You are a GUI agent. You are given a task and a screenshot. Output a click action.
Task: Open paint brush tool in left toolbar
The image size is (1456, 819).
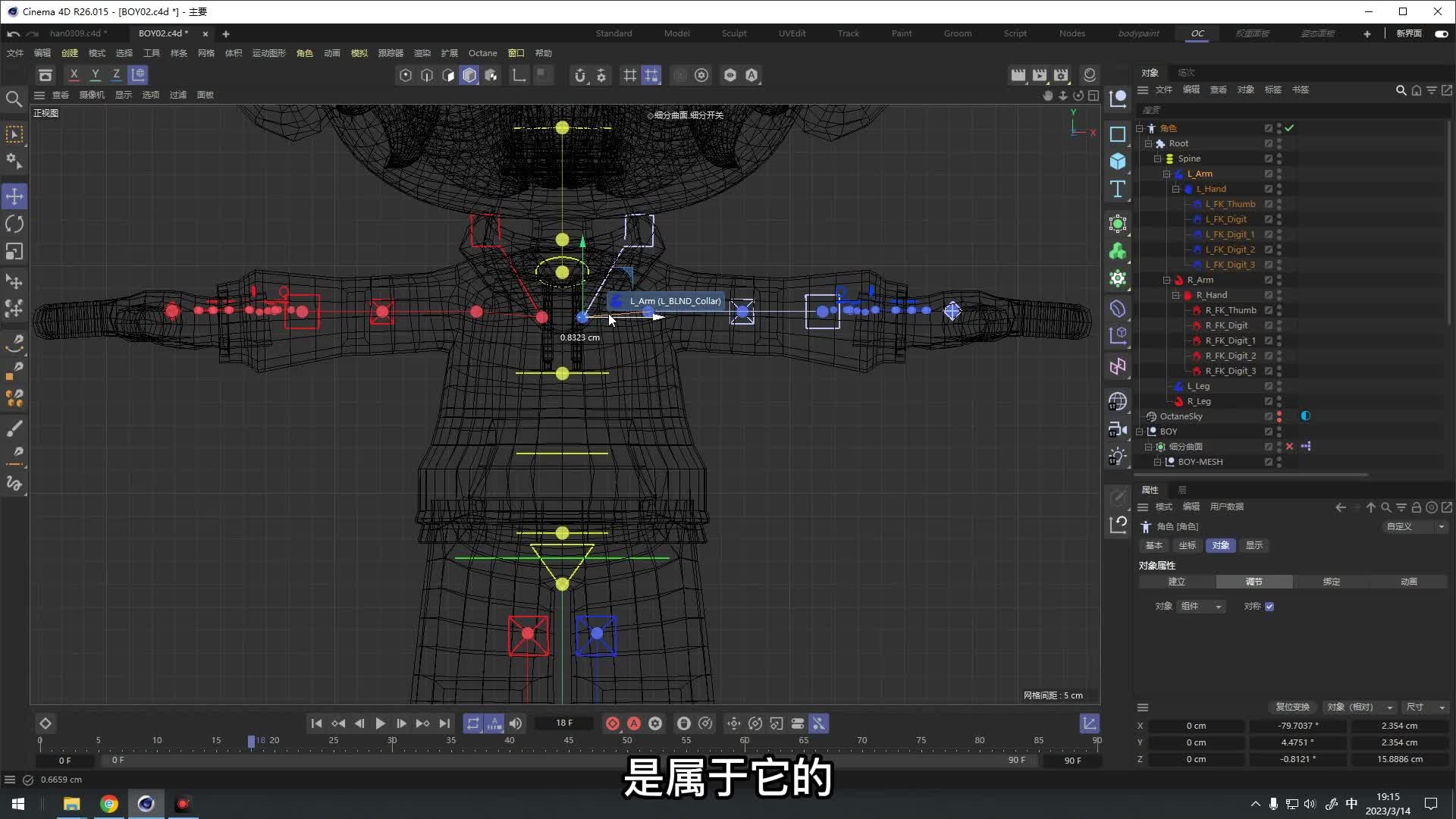pyautogui.click(x=14, y=428)
